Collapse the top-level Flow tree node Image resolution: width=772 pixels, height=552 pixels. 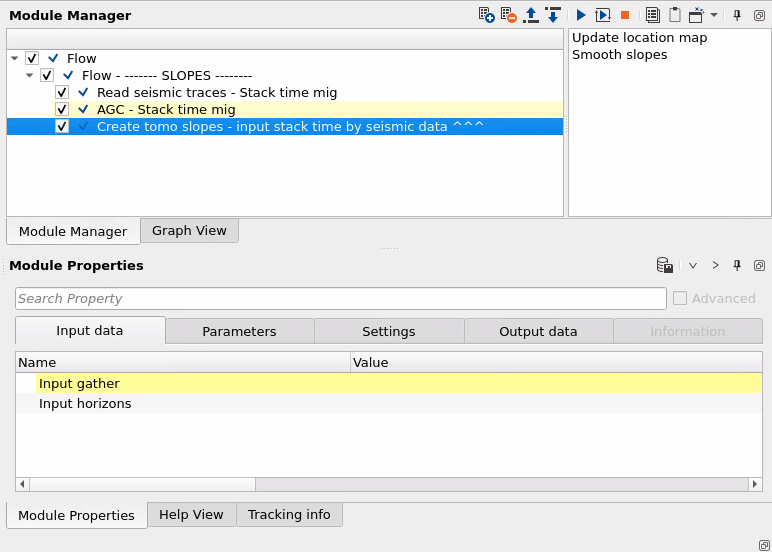pos(15,59)
